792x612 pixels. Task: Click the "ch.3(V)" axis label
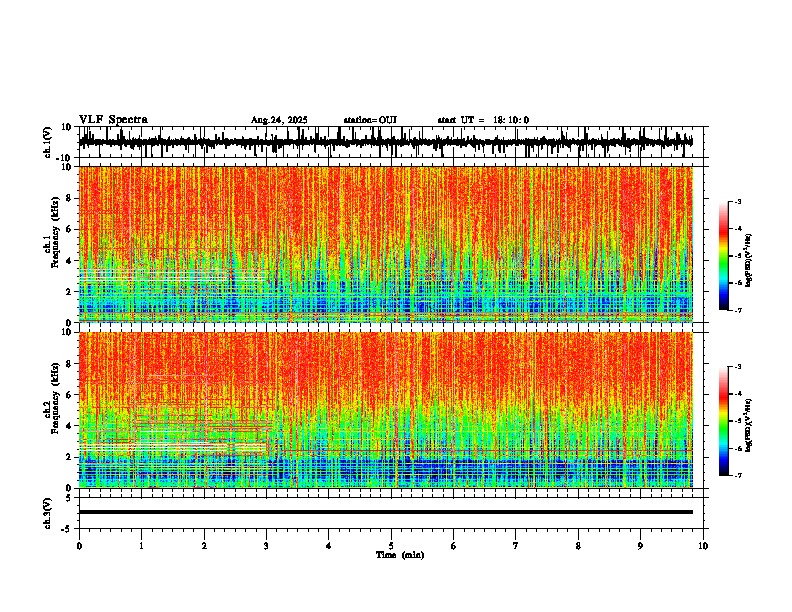pyautogui.click(x=47, y=513)
